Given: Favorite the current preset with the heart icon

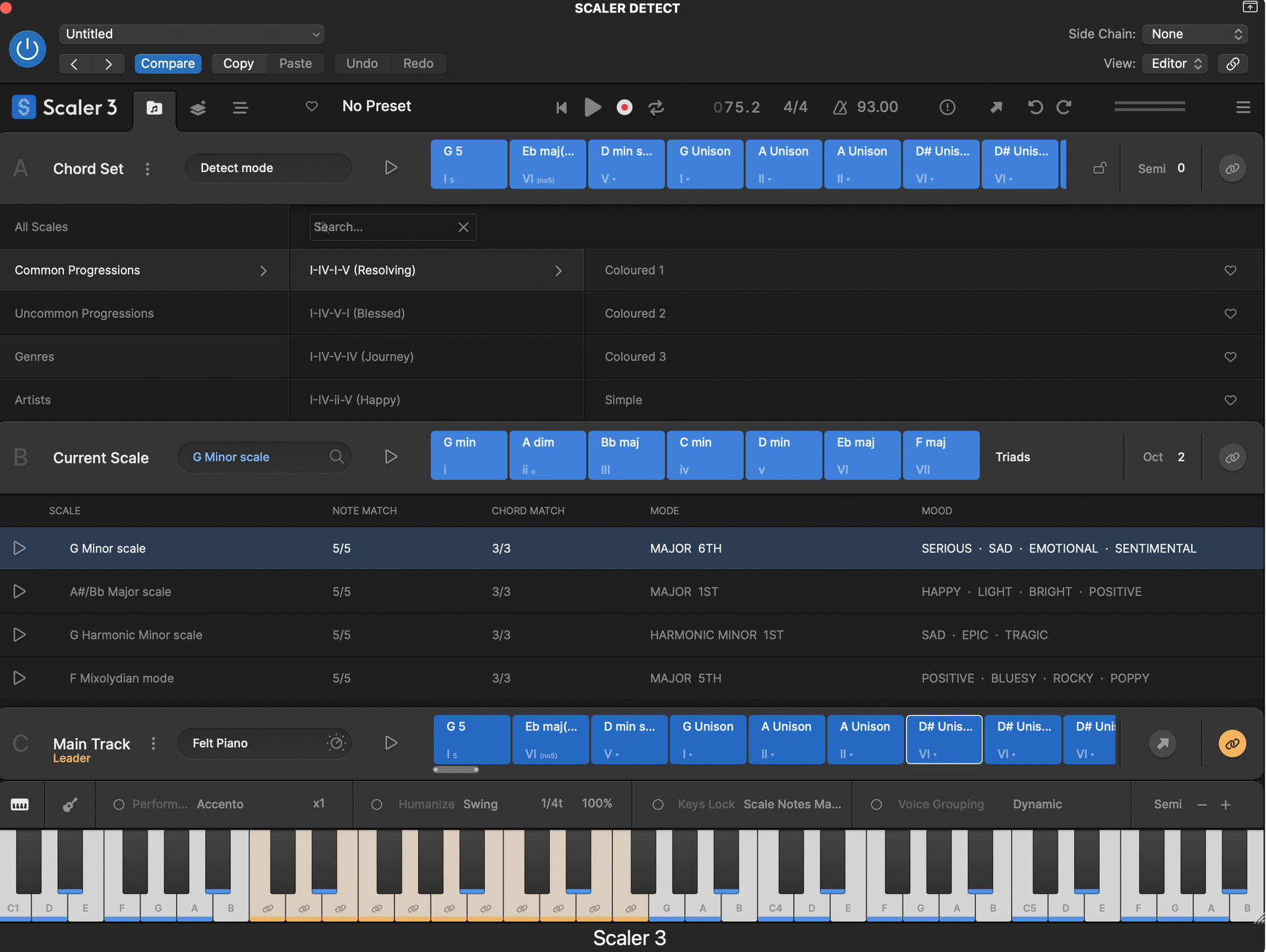Looking at the screenshot, I should 311,106.
